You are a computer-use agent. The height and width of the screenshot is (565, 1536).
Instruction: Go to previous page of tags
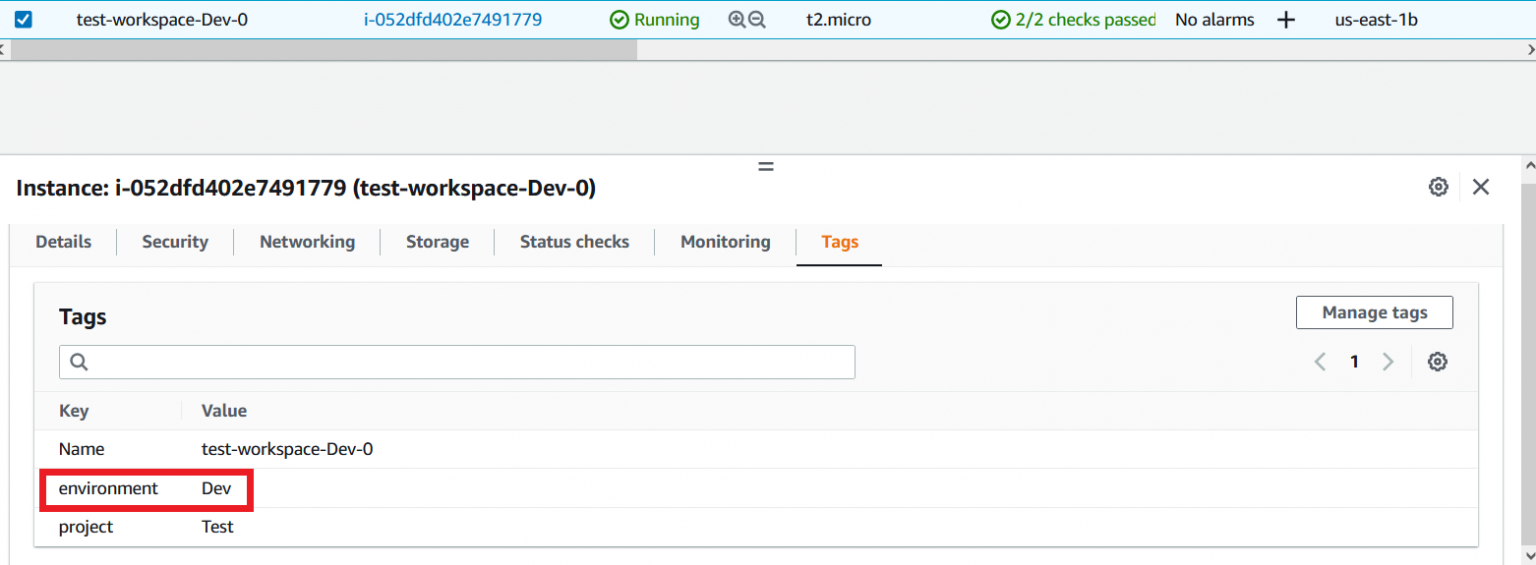point(1320,362)
